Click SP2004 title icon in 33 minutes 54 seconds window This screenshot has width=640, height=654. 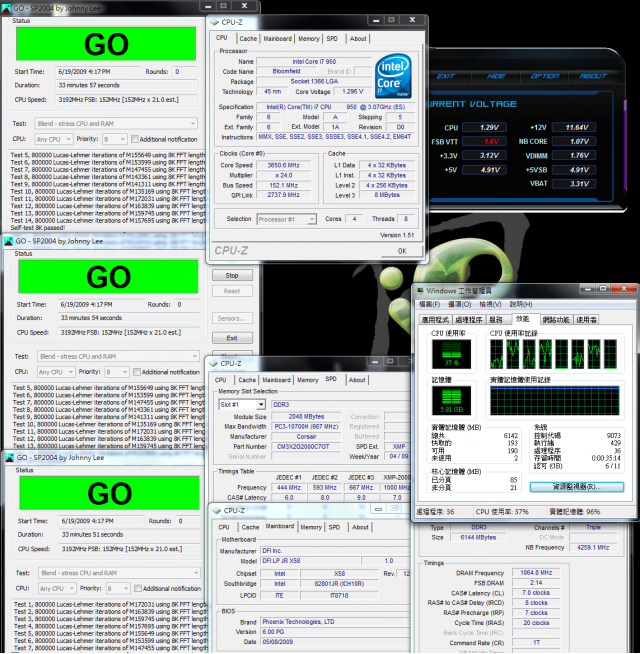(x=8, y=241)
